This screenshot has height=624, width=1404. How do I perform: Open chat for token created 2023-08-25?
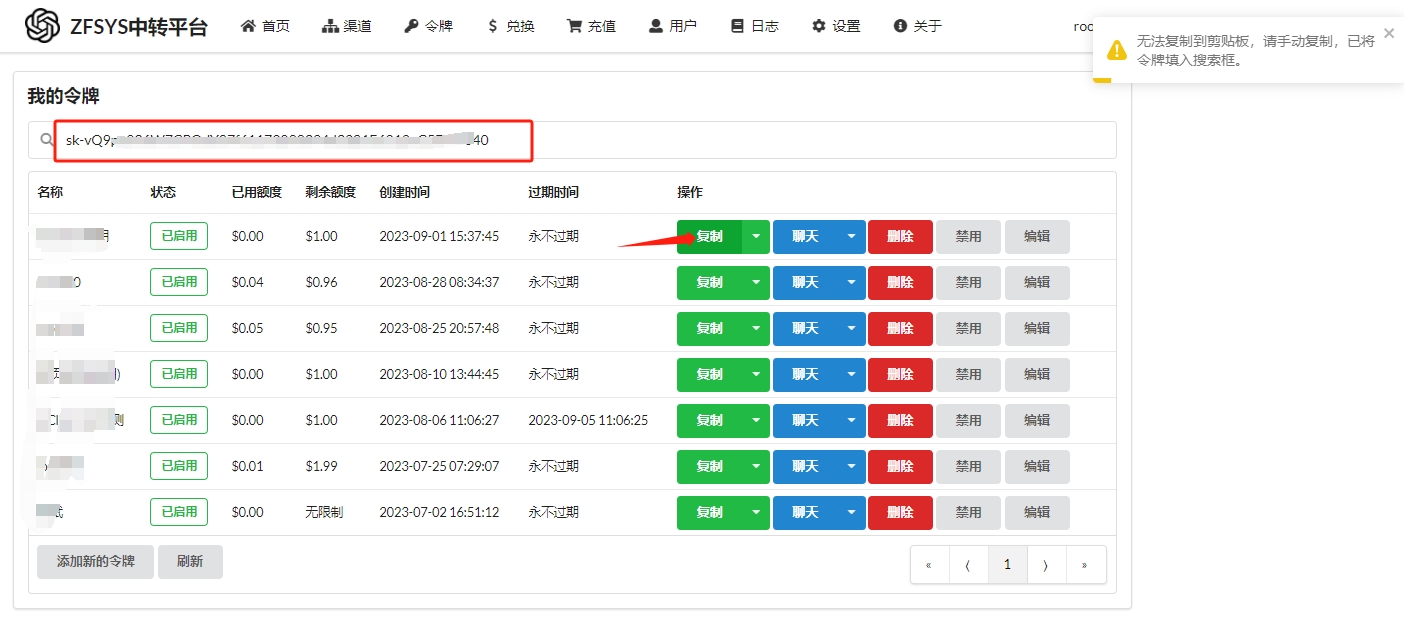[x=805, y=329]
